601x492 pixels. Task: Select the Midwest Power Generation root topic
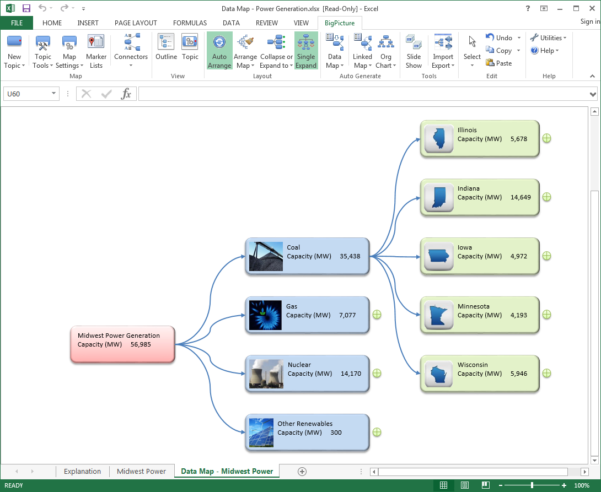123,342
